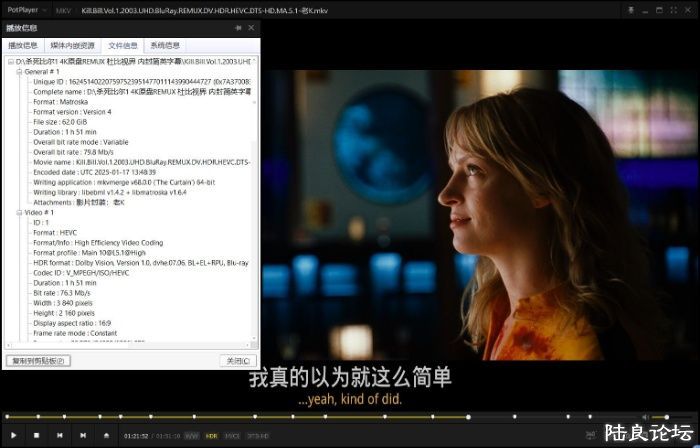The width and height of the screenshot is (700, 448).
Task: Collapse the Video # 1 tree node
Action: click(x=19, y=213)
